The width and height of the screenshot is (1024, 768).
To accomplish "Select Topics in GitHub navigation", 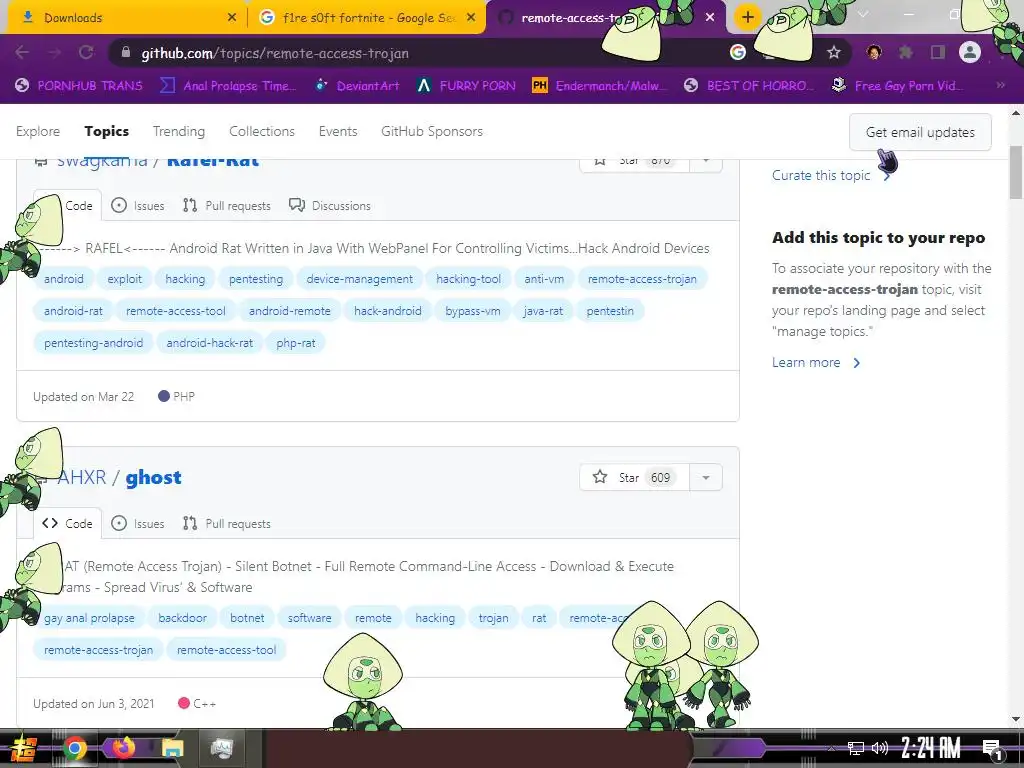I will pos(106,131).
